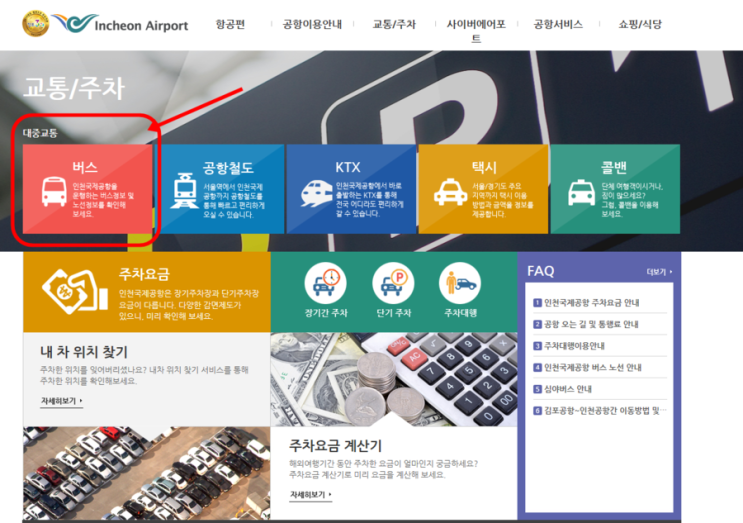Open the 주차요금 heading
This screenshot has width=743, height=523.
pyautogui.click(x=144, y=274)
